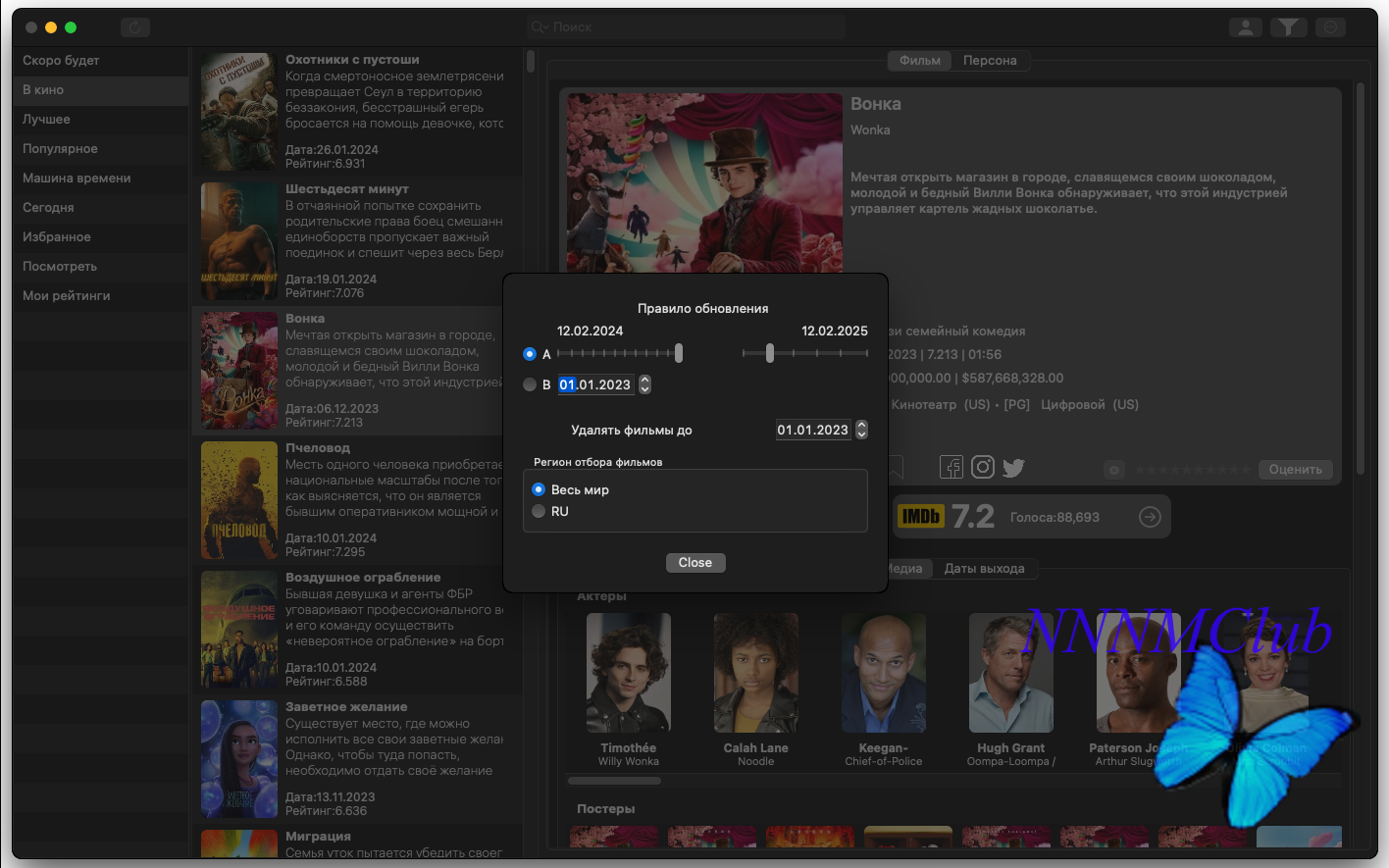Select the Весь мир region option
1389x868 pixels.
pos(539,489)
